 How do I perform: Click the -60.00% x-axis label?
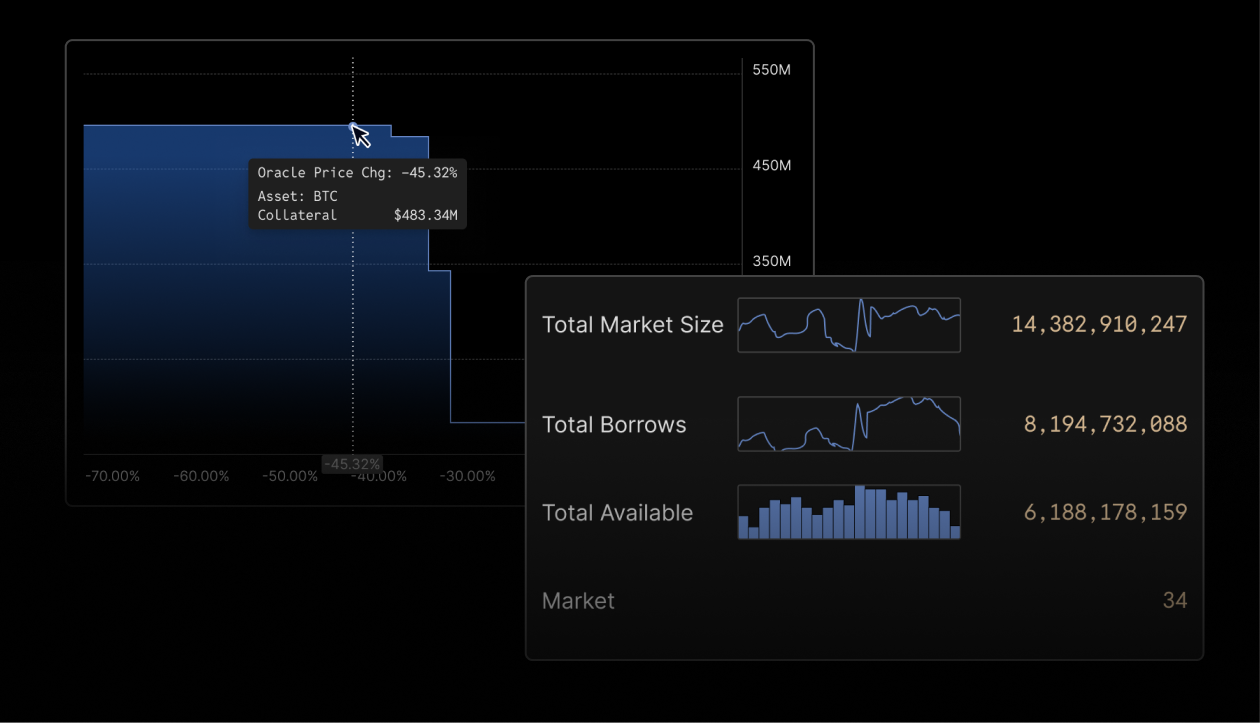(201, 476)
